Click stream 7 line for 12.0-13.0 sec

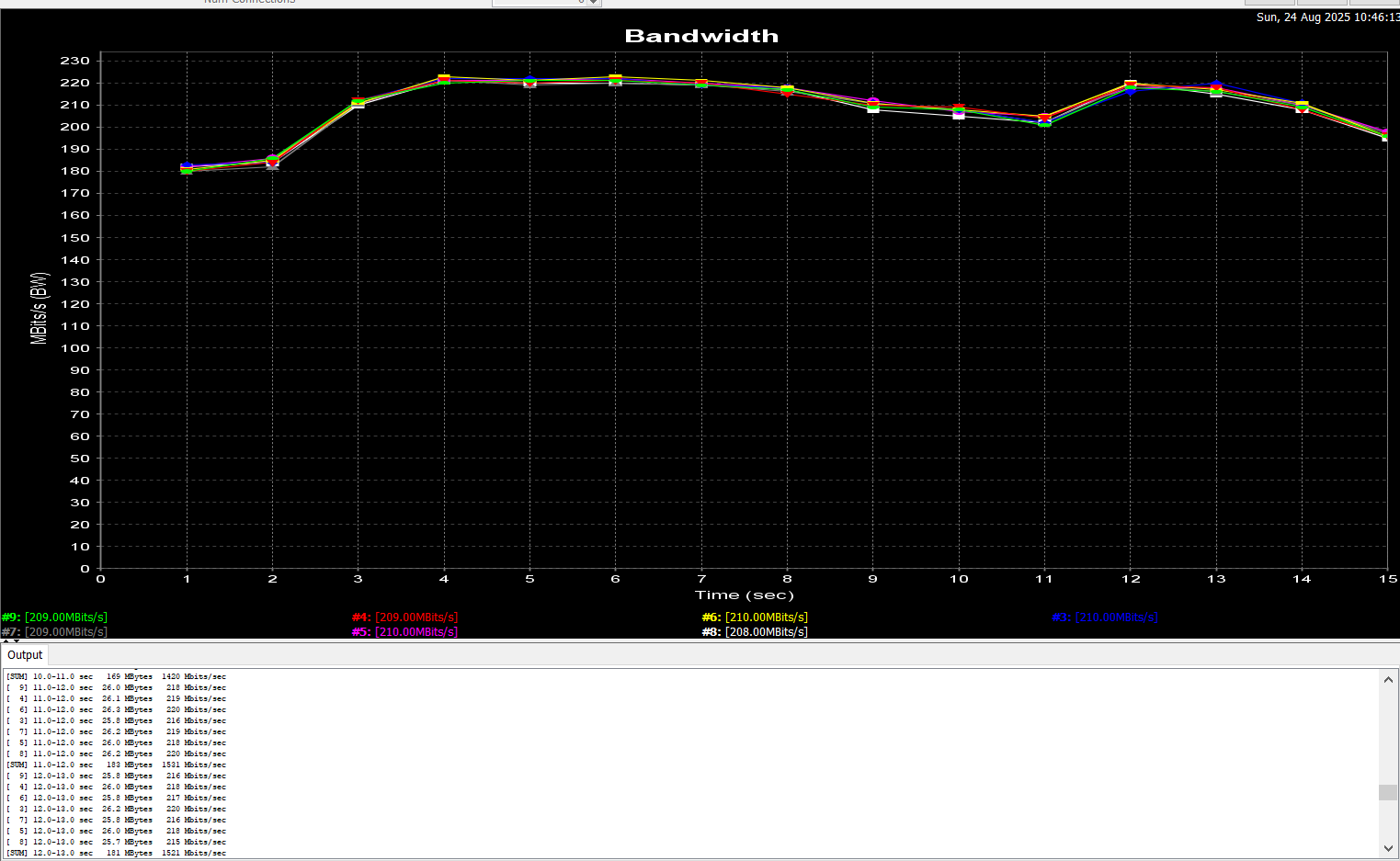coord(116,820)
